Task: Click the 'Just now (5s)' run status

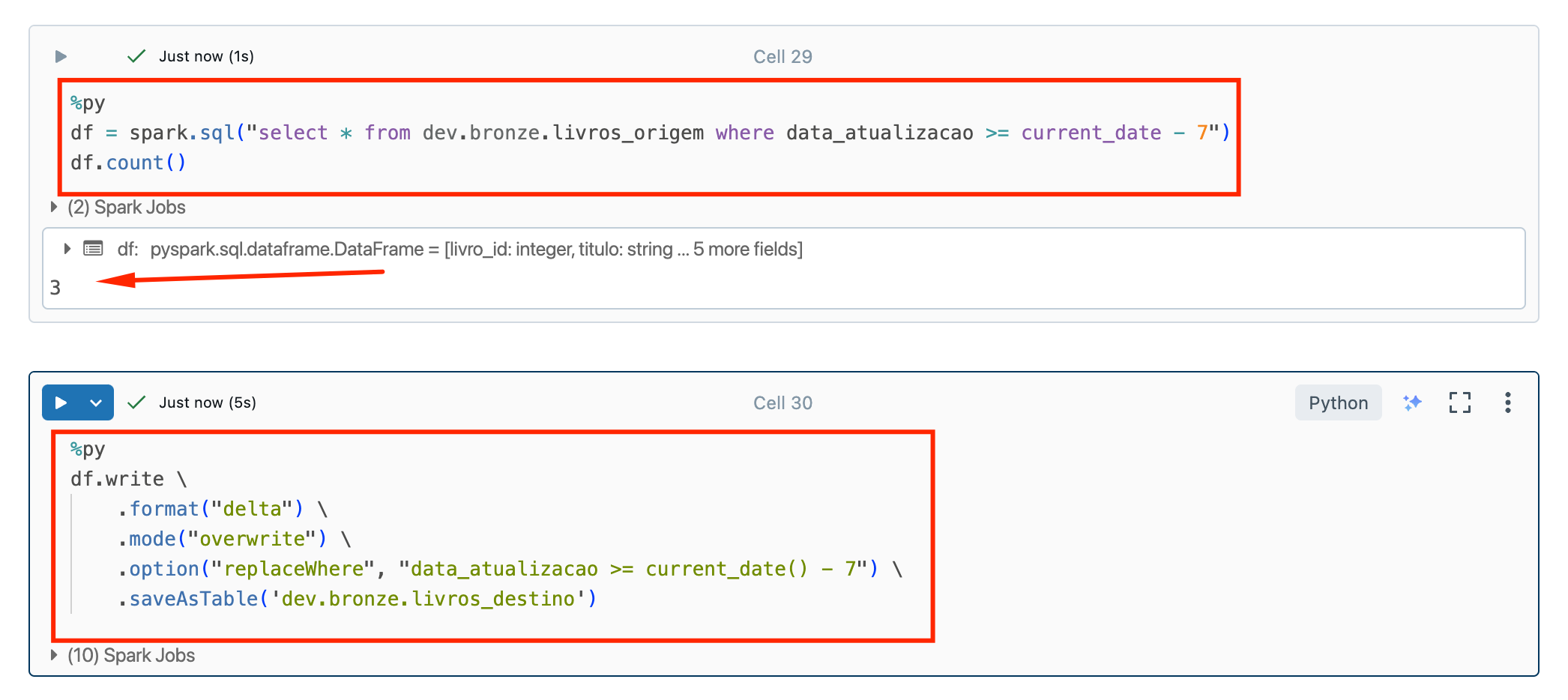Action: [x=208, y=402]
